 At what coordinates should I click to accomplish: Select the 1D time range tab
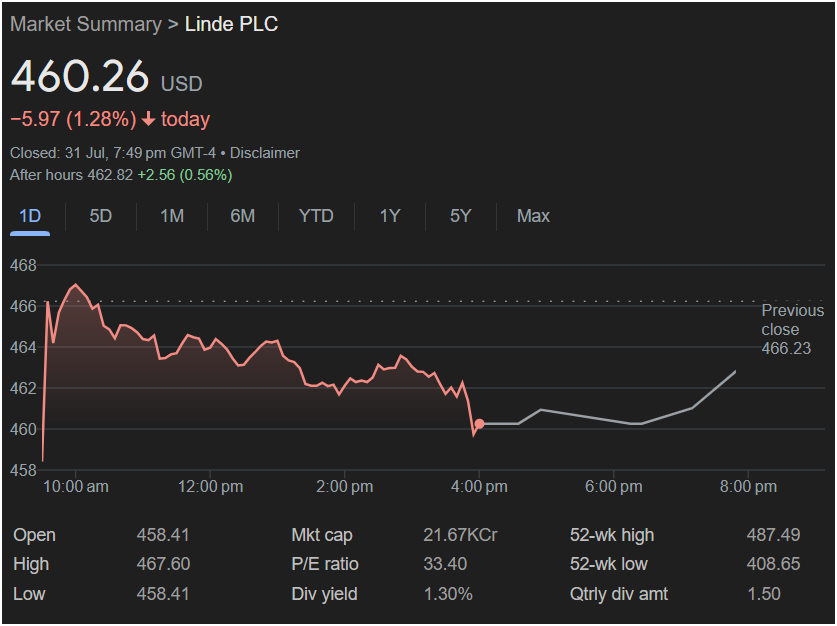[30, 216]
